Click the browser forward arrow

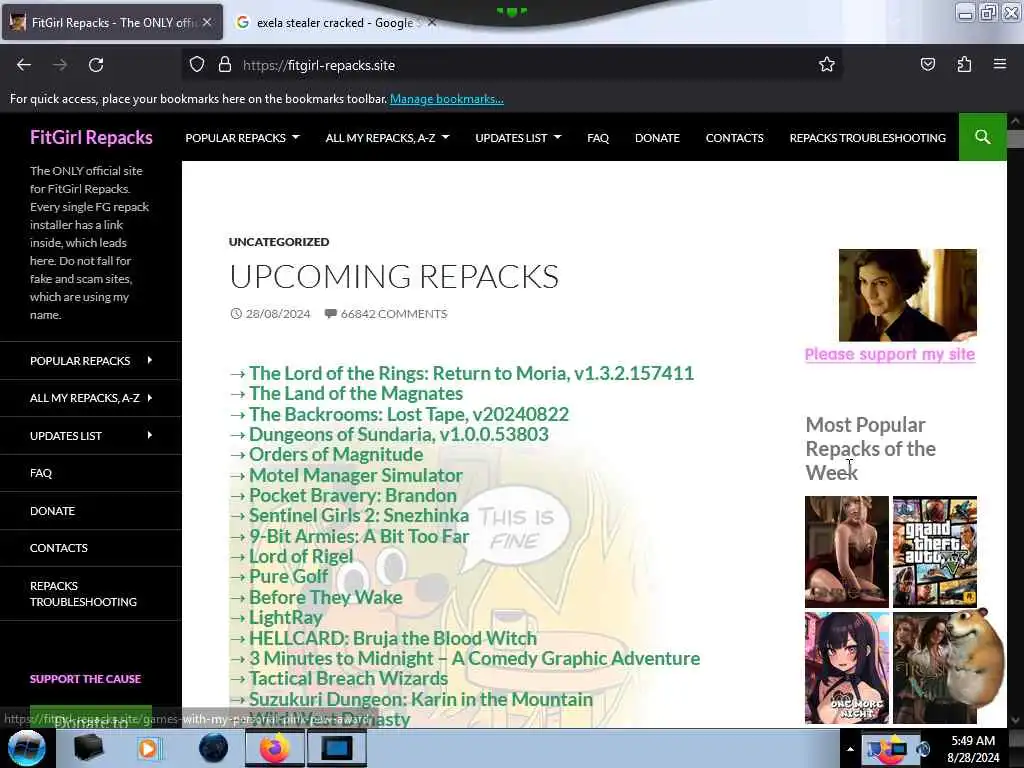tap(60, 65)
